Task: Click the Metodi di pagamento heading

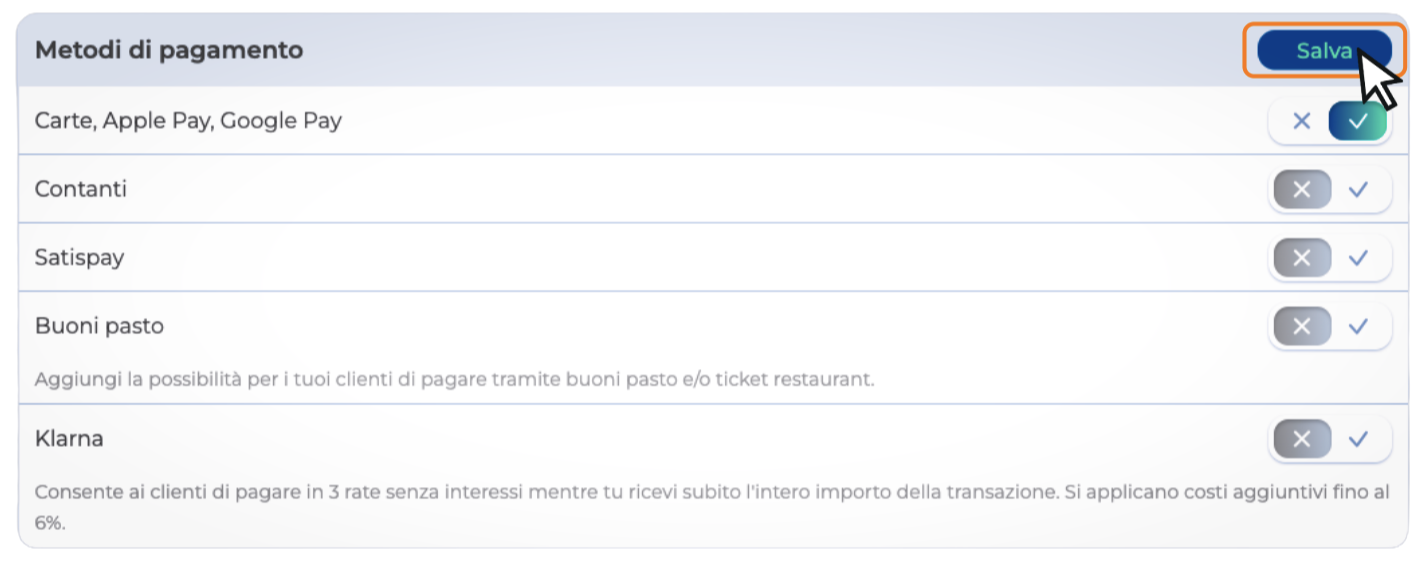Action: pos(168,49)
